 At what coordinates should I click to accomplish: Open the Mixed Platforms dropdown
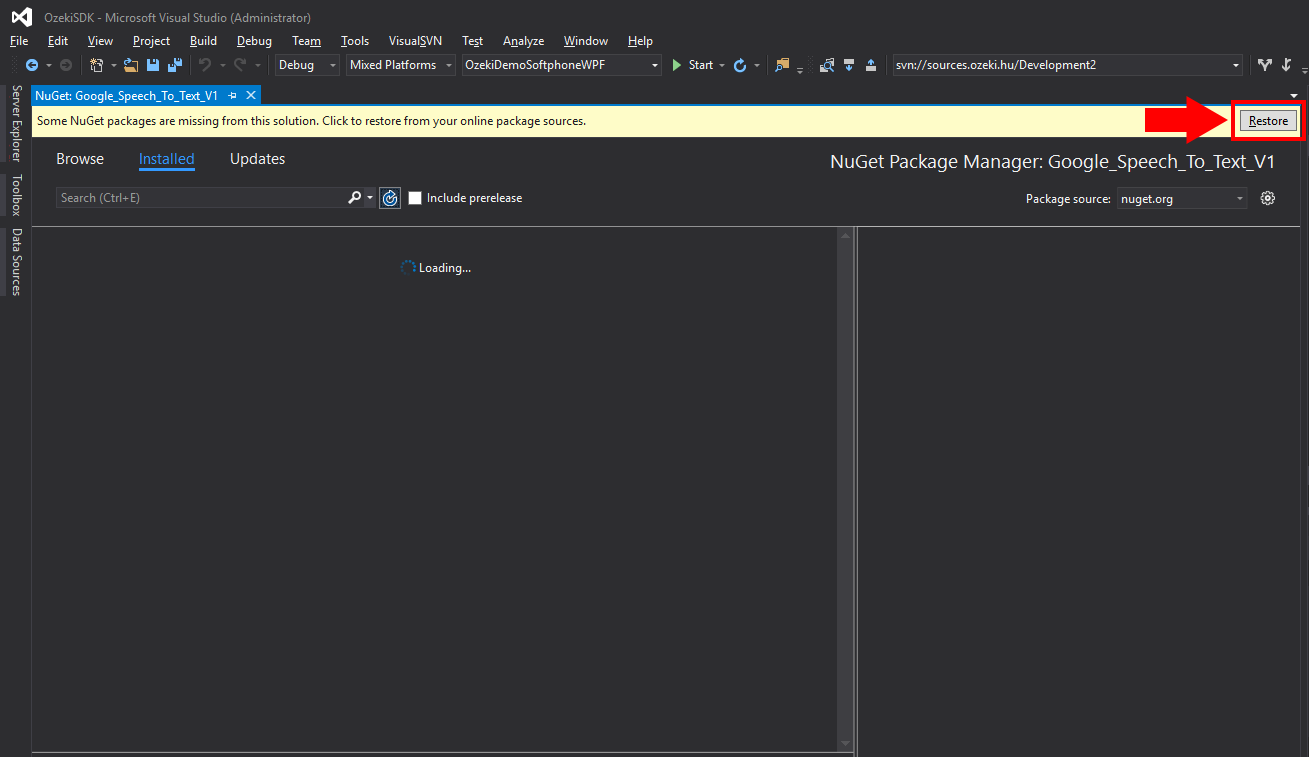click(401, 65)
